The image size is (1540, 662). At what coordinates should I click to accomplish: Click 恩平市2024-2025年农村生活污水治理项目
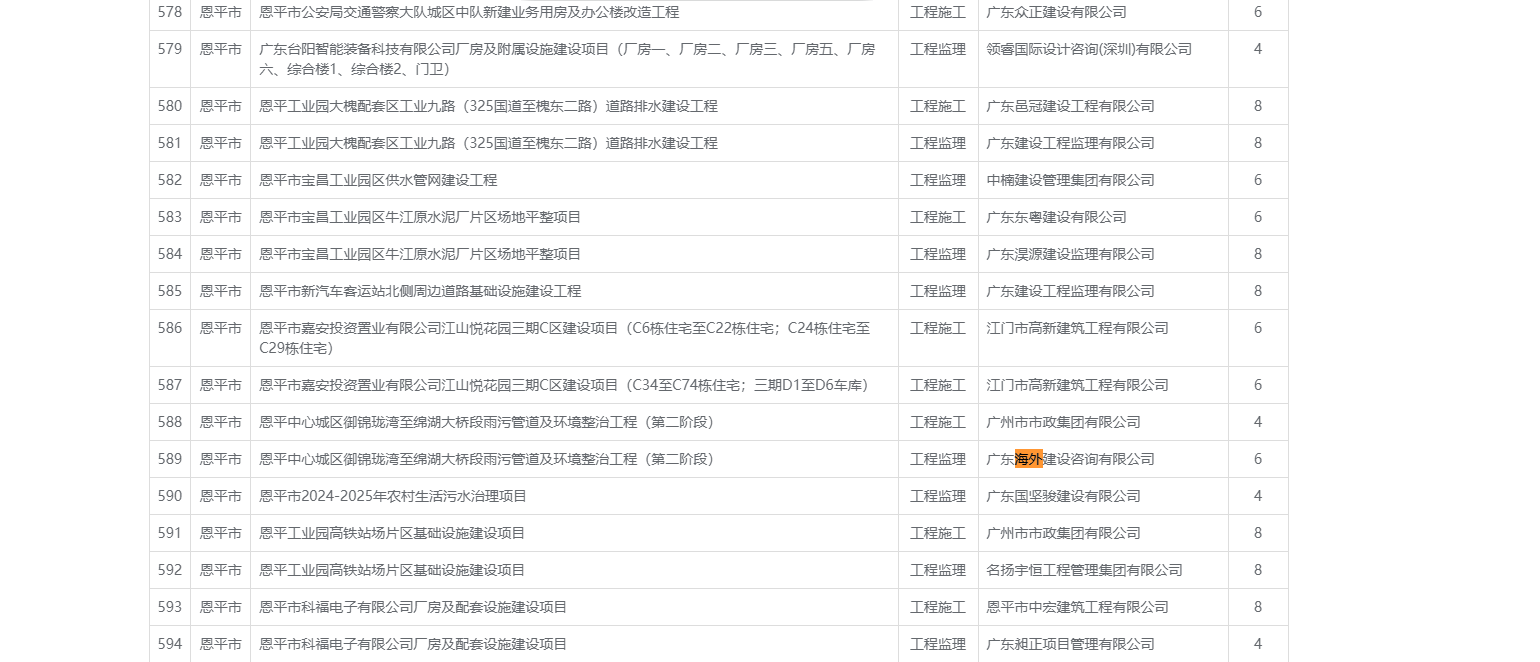click(x=393, y=496)
